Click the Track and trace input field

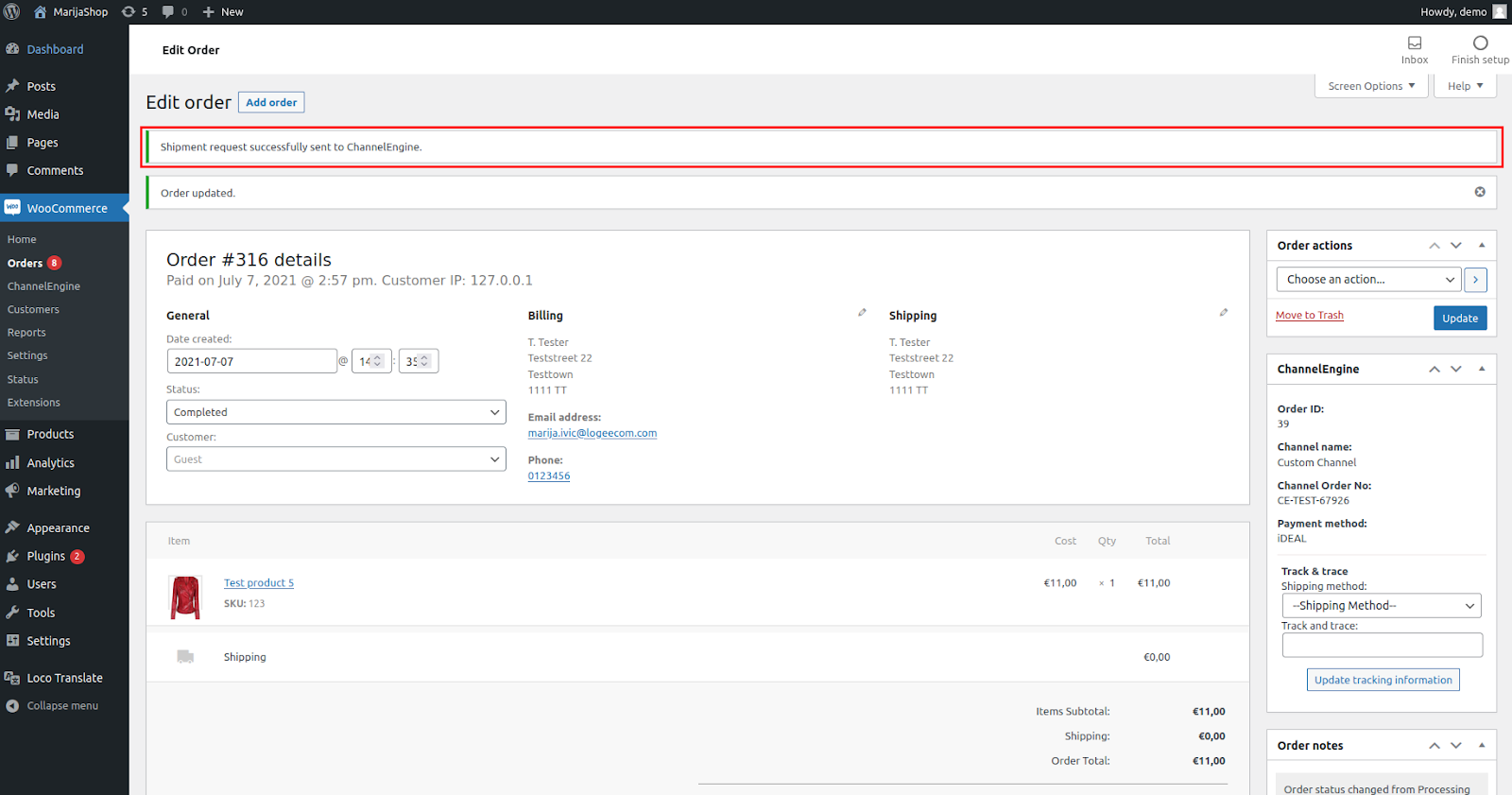pos(1382,646)
